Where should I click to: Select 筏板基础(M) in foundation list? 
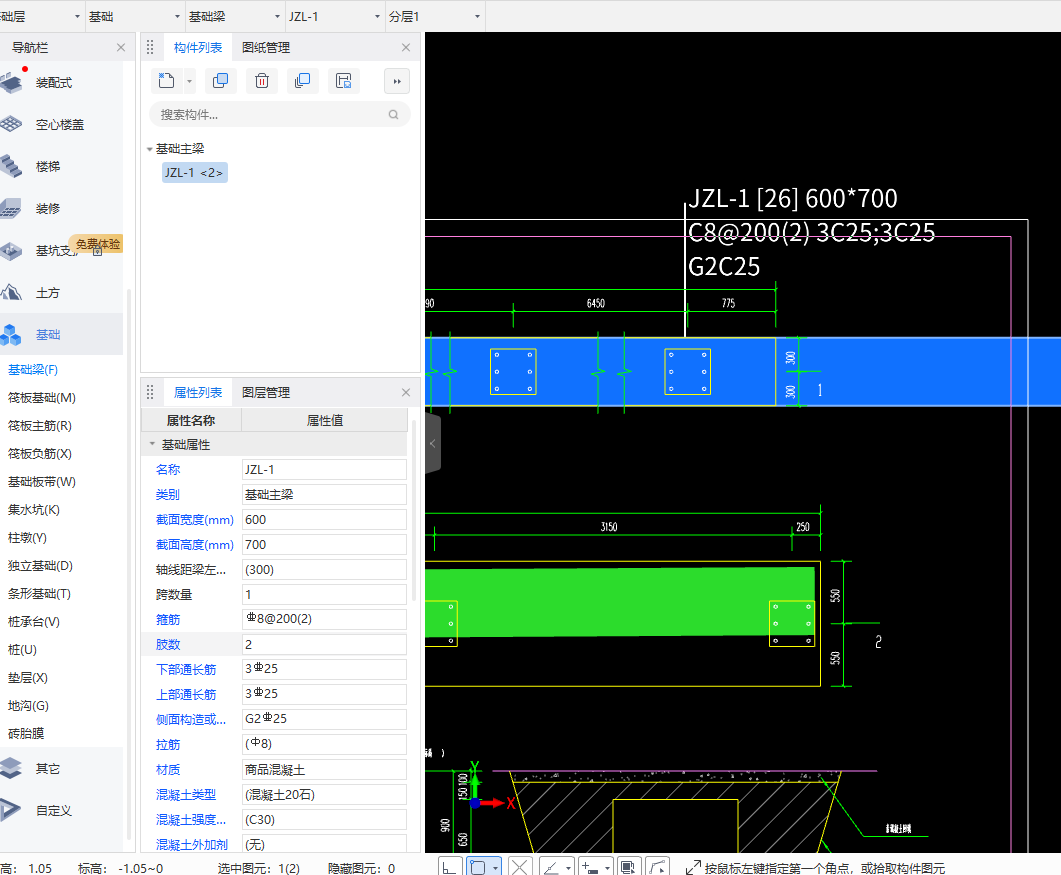(x=41, y=398)
